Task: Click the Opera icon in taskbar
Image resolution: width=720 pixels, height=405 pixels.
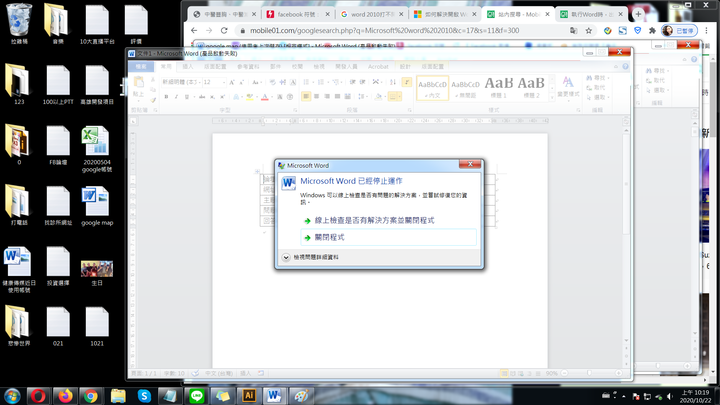Action: (x=38, y=396)
